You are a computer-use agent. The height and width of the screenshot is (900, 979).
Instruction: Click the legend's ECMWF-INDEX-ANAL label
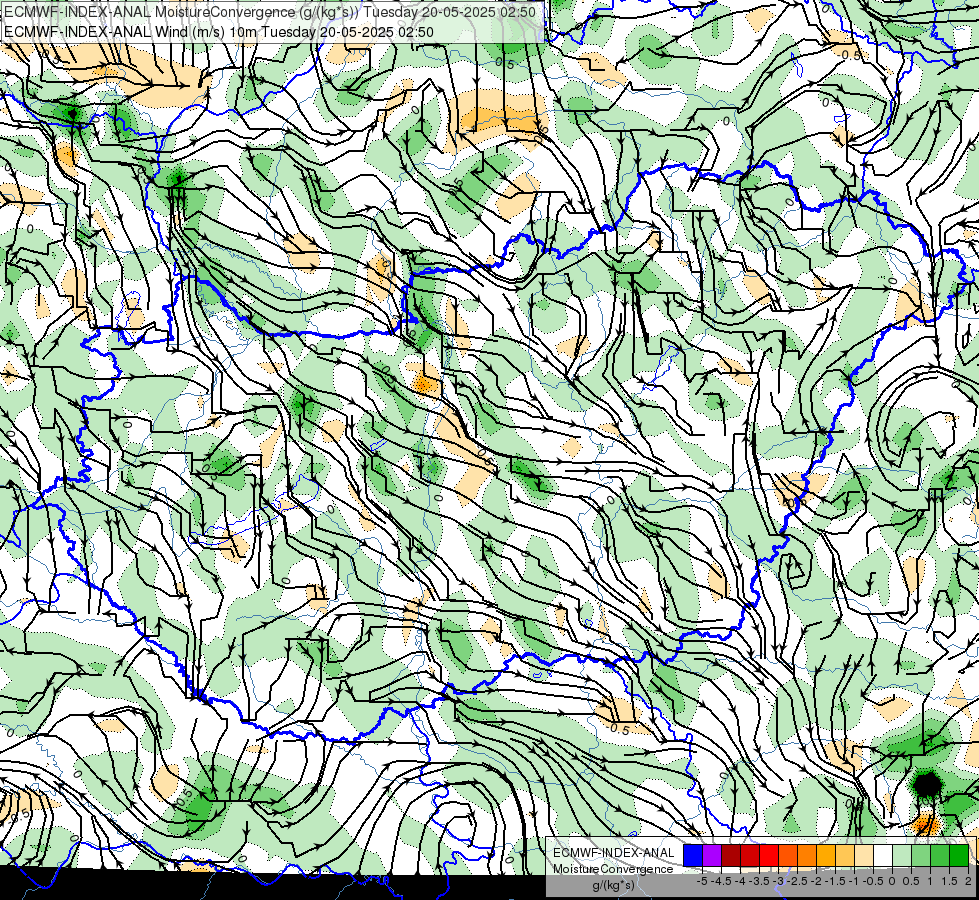[614, 853]
